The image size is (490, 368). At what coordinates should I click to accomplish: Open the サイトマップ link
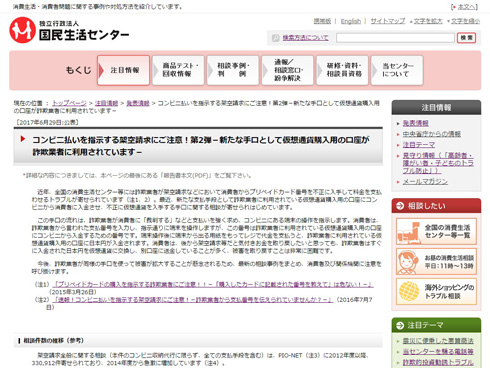click(x=388, y=21)
